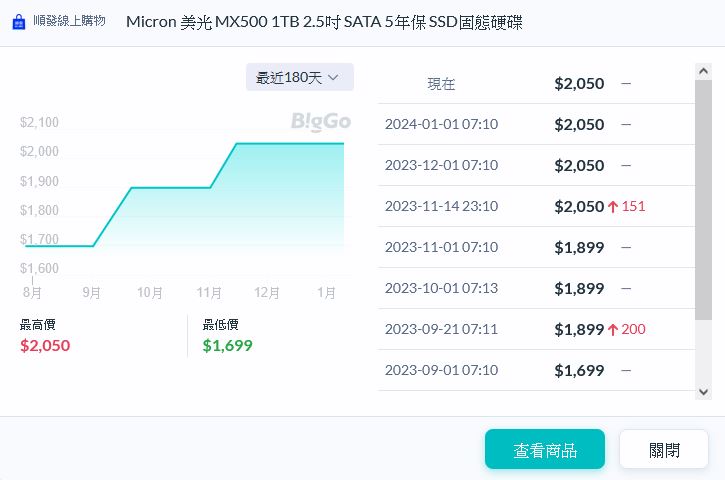The height and width of the screenshot is (480, 725).
Task: Click the 2023-09-21 07:11 history row
Action: (535, 329)
